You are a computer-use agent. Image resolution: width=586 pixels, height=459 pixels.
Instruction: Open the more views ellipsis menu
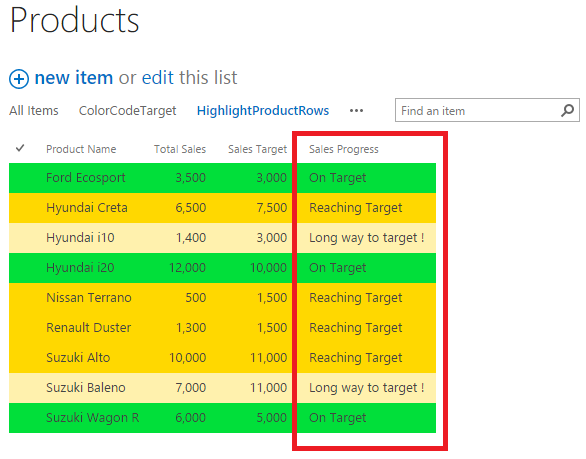click(356, 111)
